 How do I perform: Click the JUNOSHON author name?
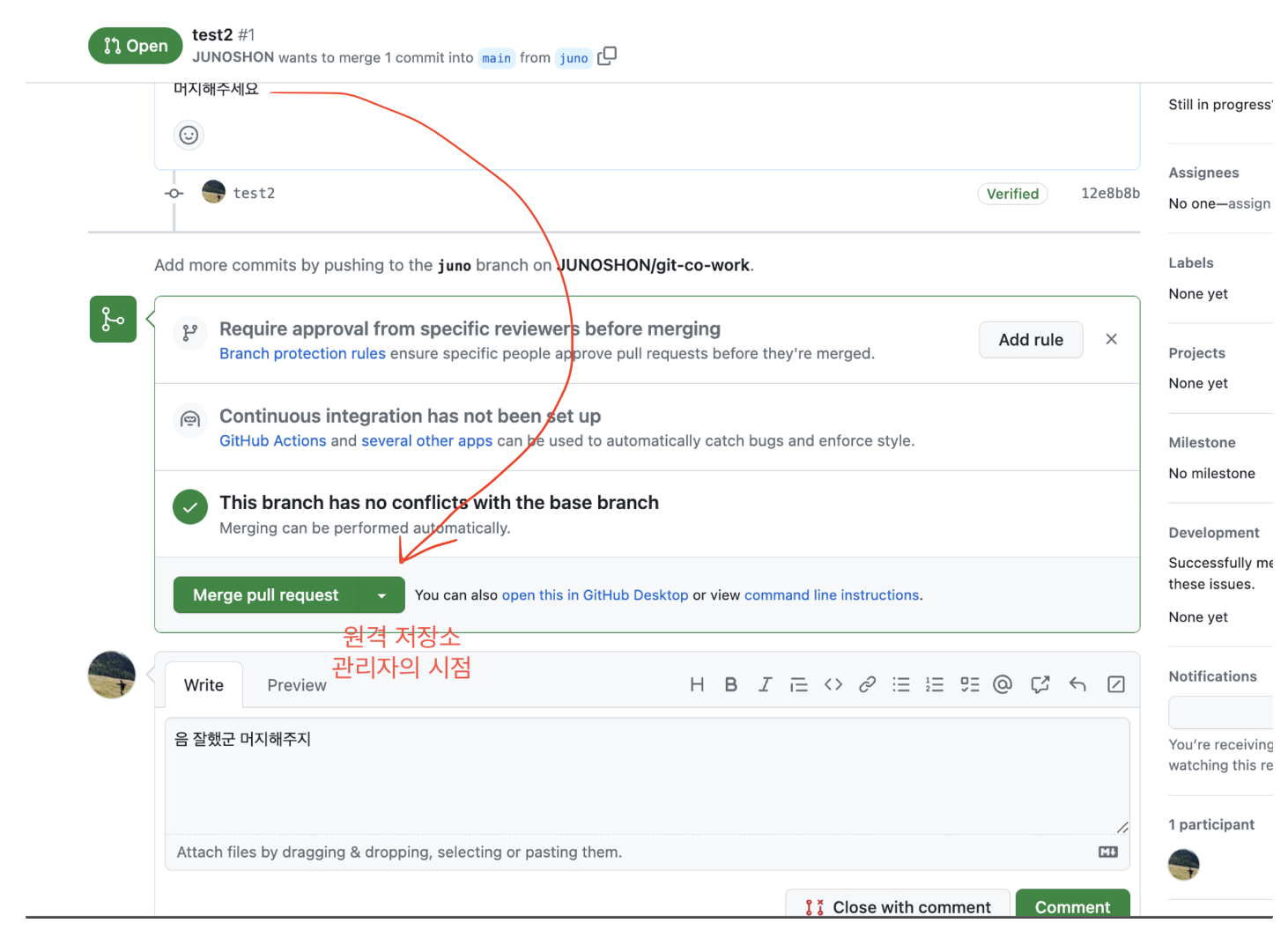233,57
